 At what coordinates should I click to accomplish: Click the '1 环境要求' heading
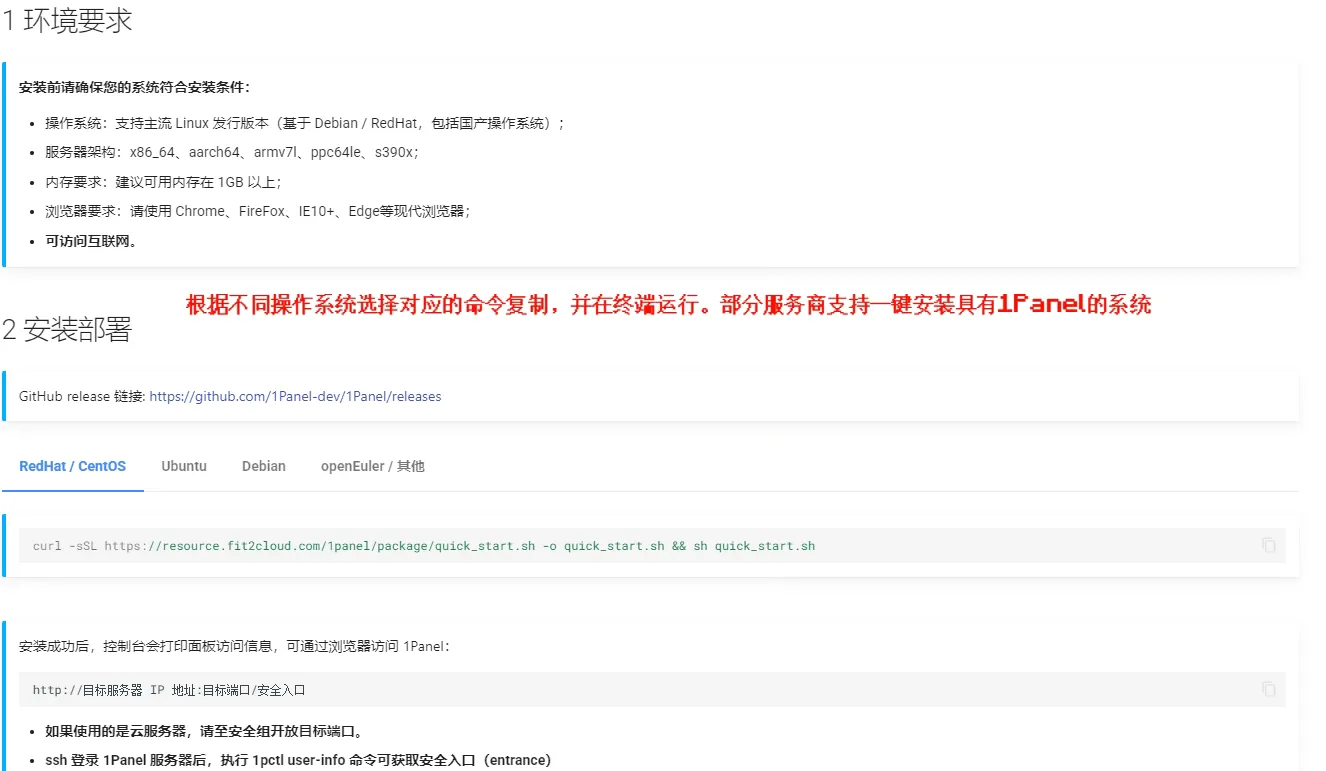(x=67, y=21)
